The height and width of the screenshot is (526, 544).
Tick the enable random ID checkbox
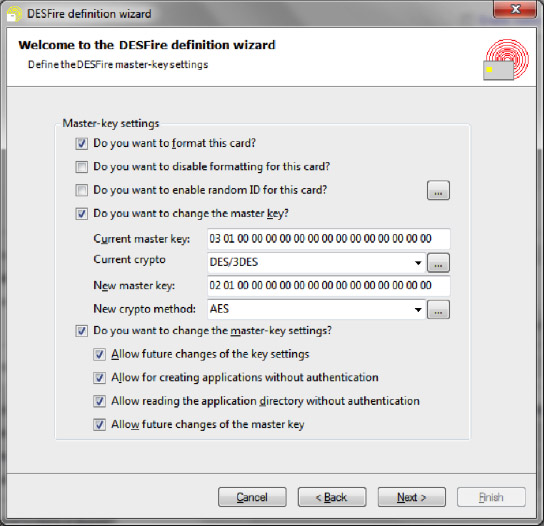(x=82, y=190)
